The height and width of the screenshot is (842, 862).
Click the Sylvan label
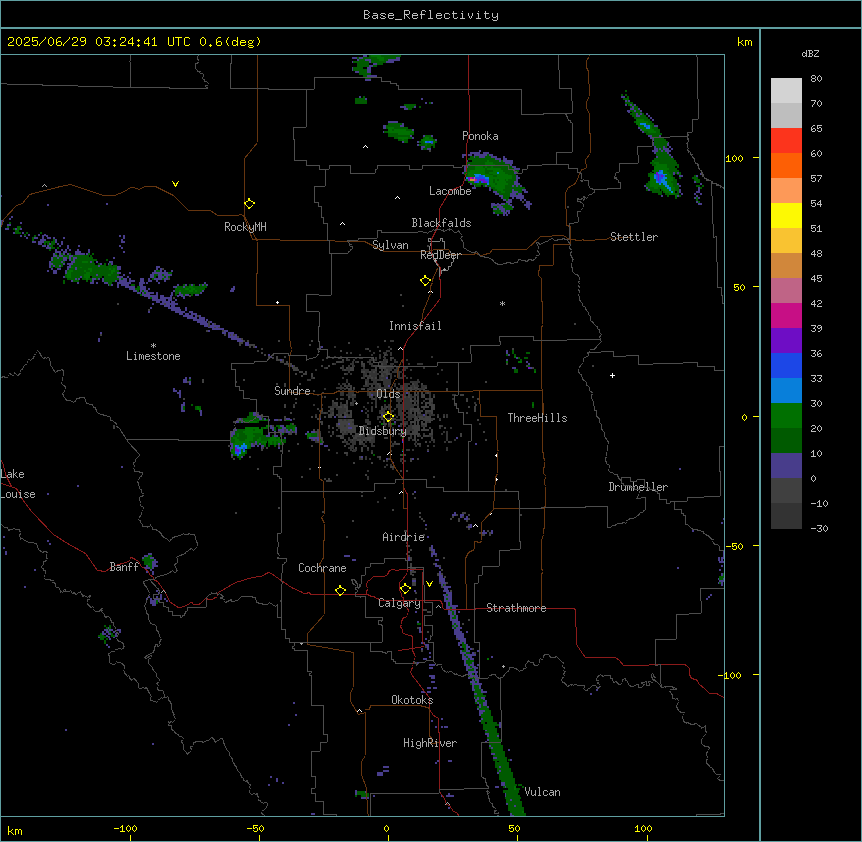(x=390, y=245)
